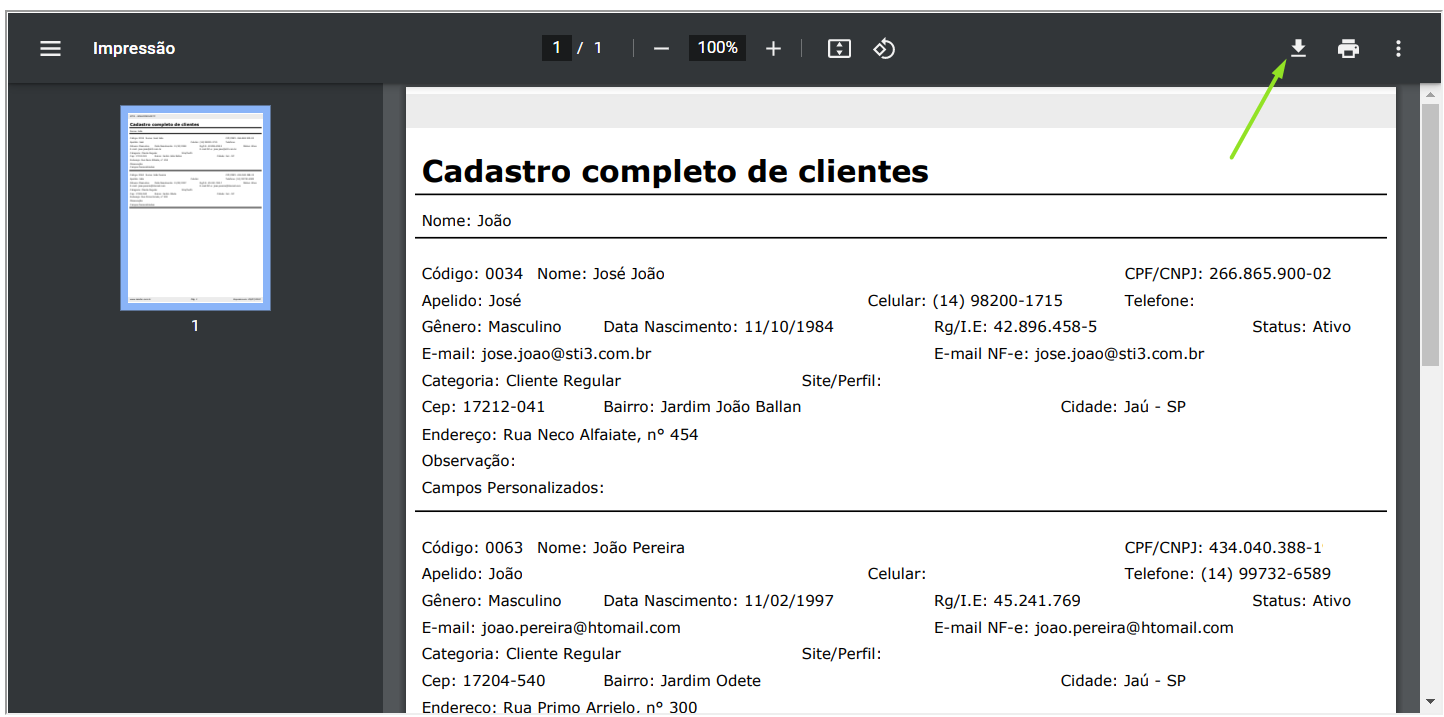
Task: Click CPF/CNPJ 266.865.900-02
Action: coord(1228,274)
